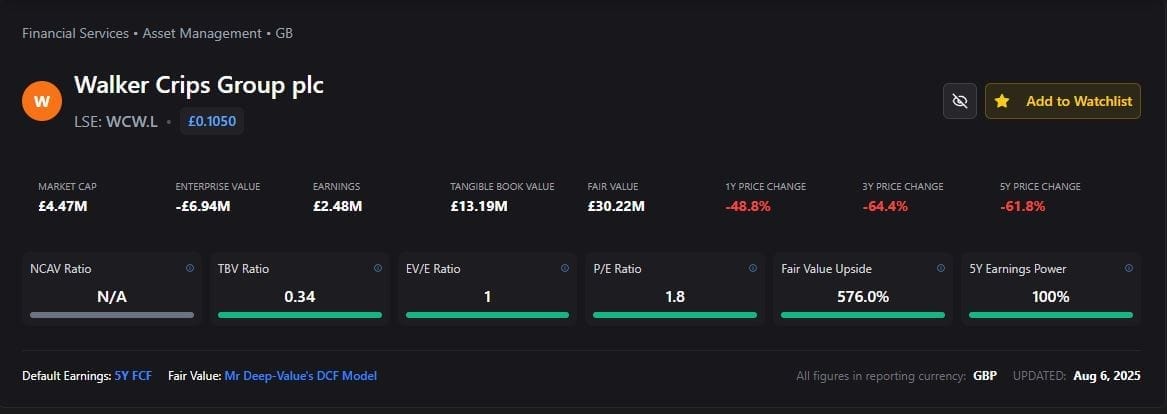The width and height of the screenshot is (1167, 414).
Task: Toggle the hide stock eye-slash icon
Action: [x=959, y=101]
